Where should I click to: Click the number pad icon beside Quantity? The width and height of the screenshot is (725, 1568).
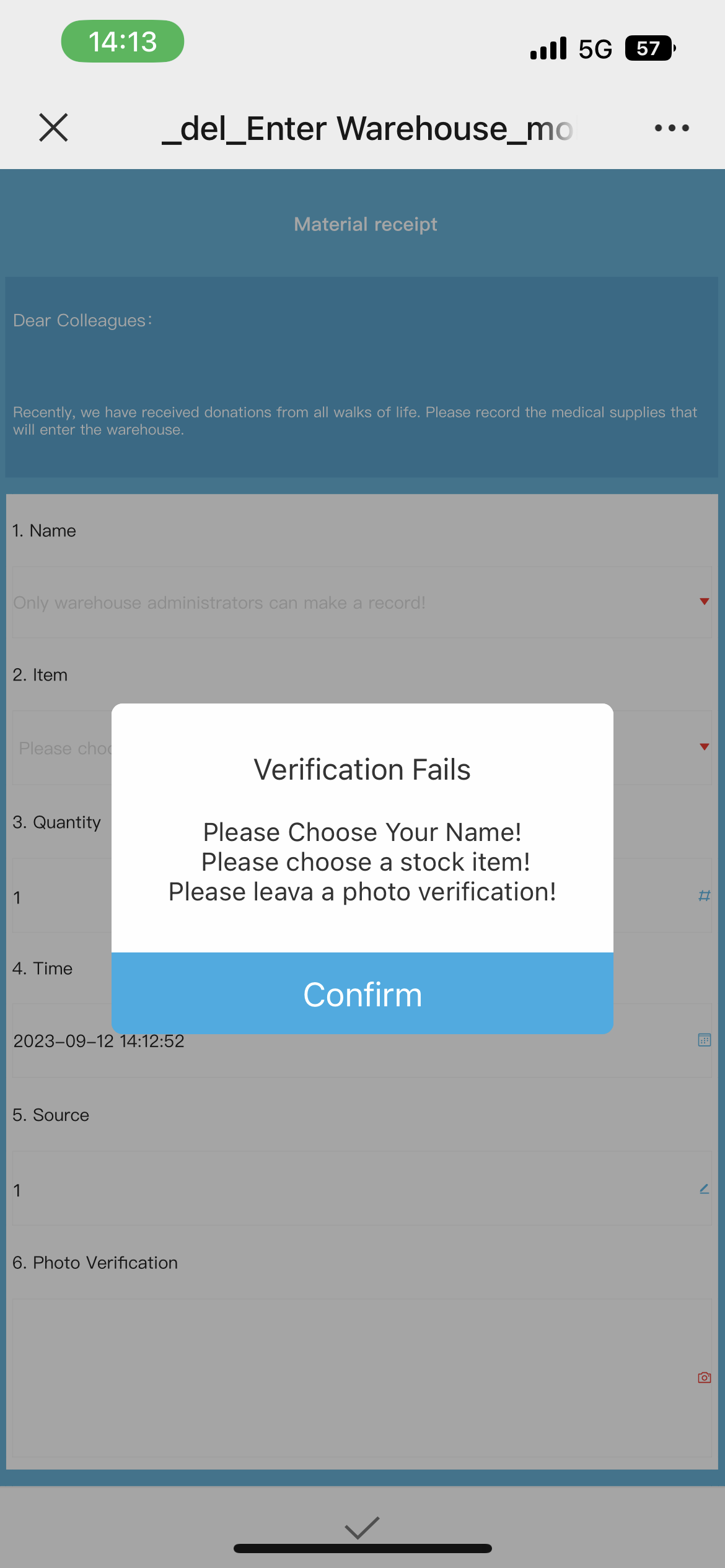705,896
